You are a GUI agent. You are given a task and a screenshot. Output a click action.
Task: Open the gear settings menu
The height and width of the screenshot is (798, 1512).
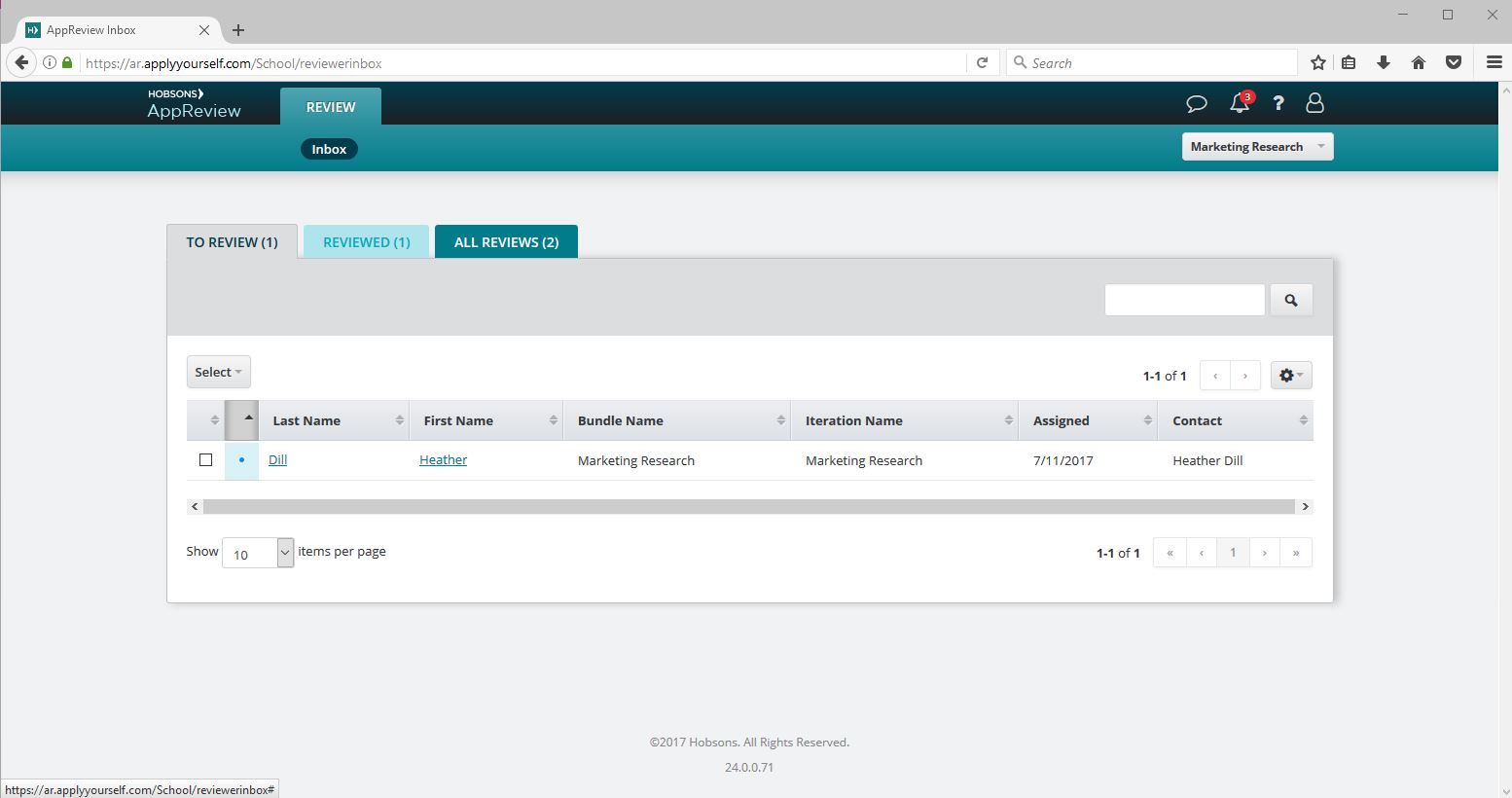pos(1291,376)
